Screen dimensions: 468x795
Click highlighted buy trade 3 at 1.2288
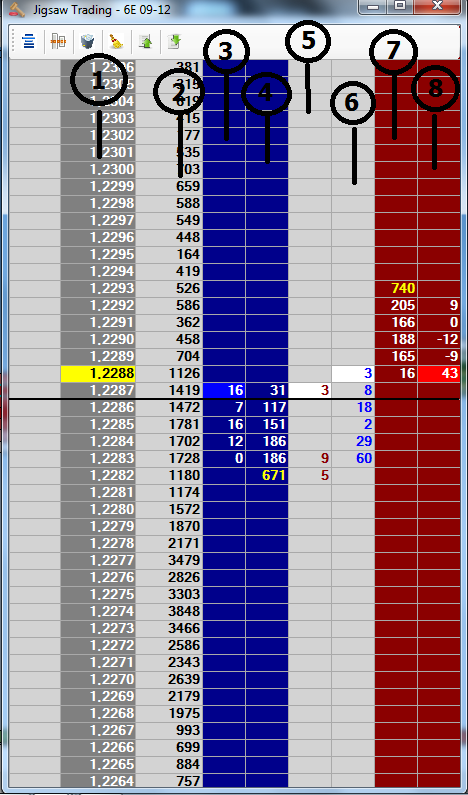[353, 374]
